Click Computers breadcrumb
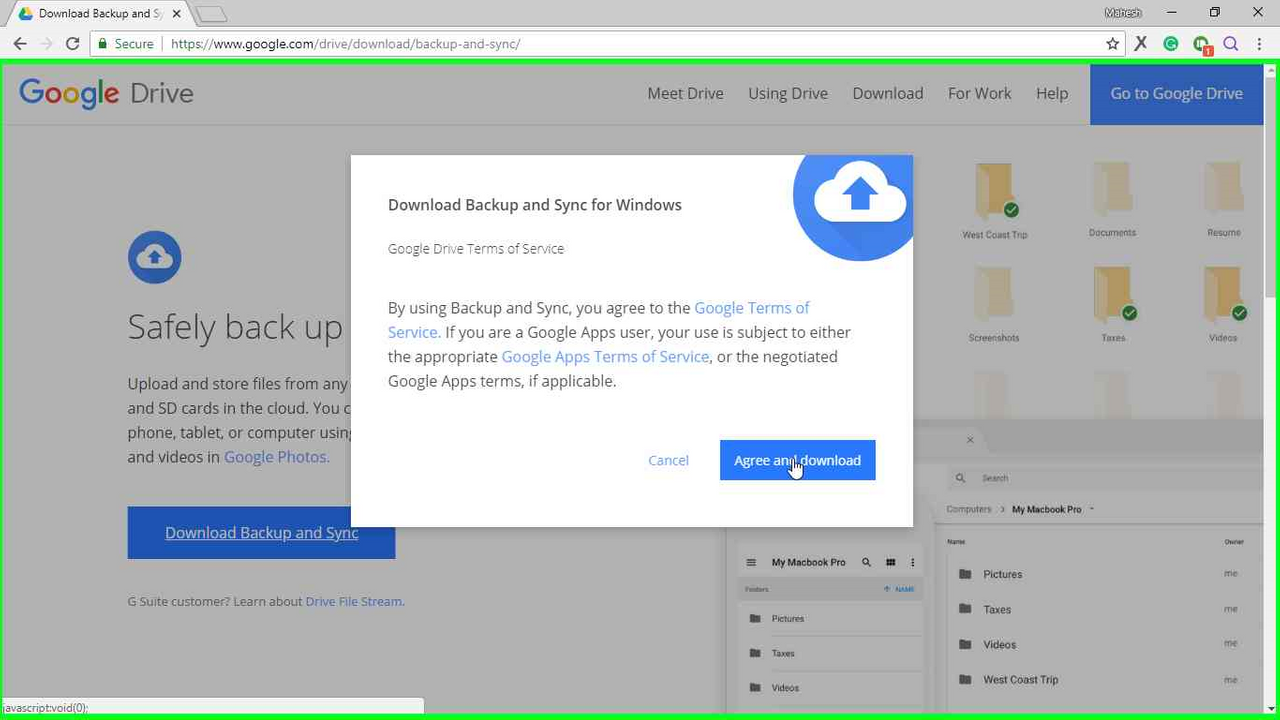 tap(968, 509)
